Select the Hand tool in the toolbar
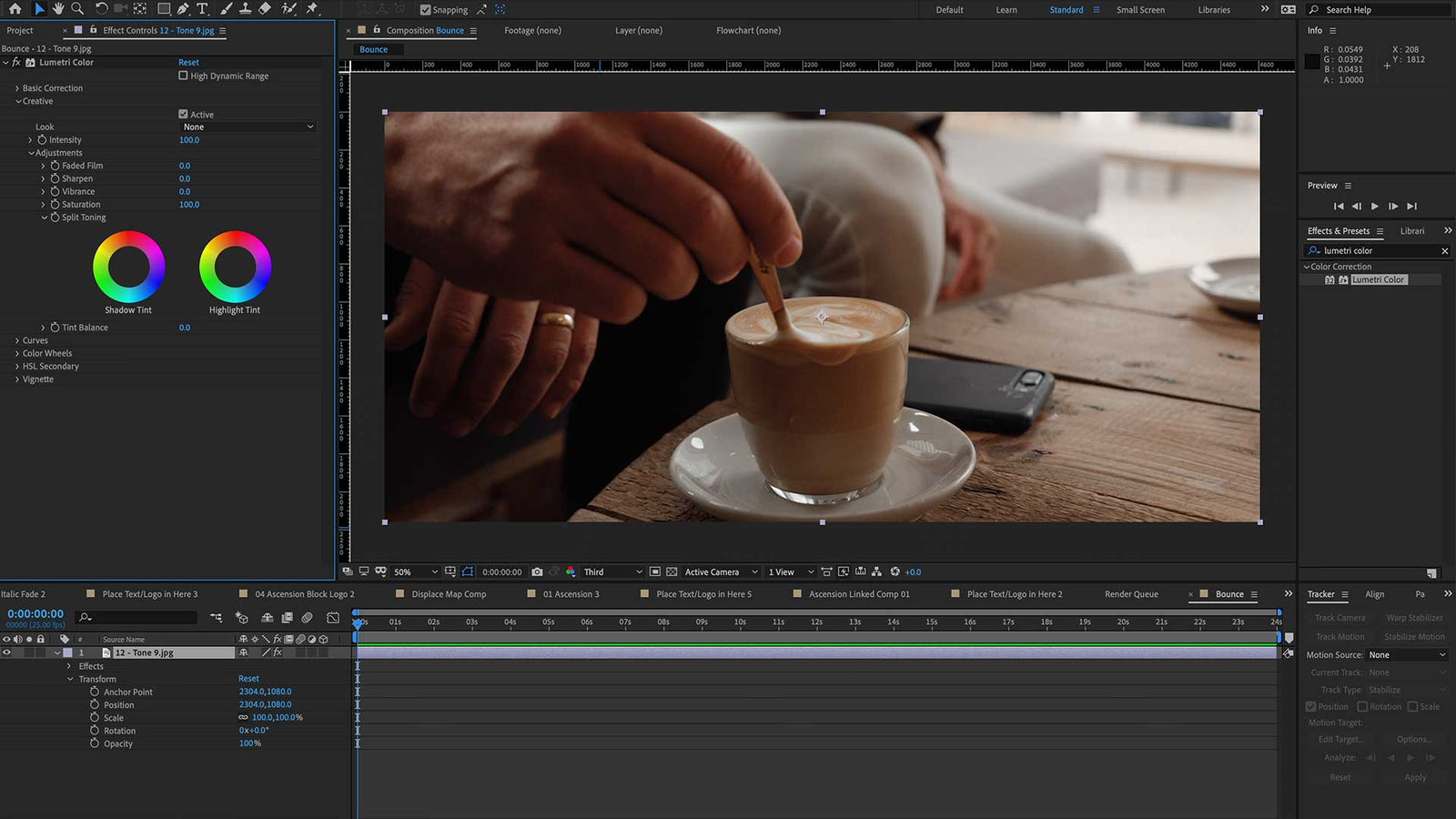The image size is (1456, 819). 58,9
